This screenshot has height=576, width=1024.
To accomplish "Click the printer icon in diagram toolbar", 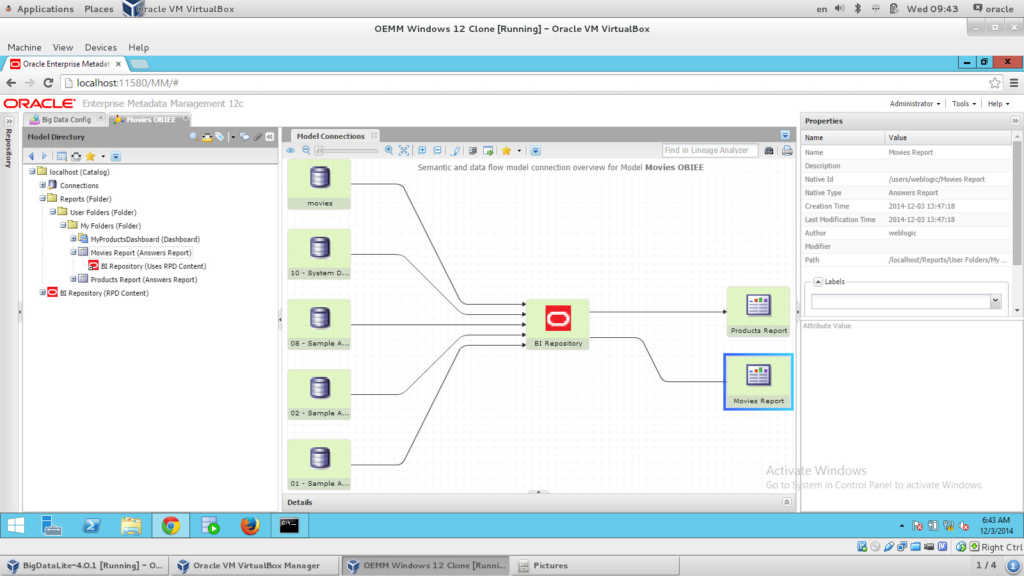I will point(787,150).
